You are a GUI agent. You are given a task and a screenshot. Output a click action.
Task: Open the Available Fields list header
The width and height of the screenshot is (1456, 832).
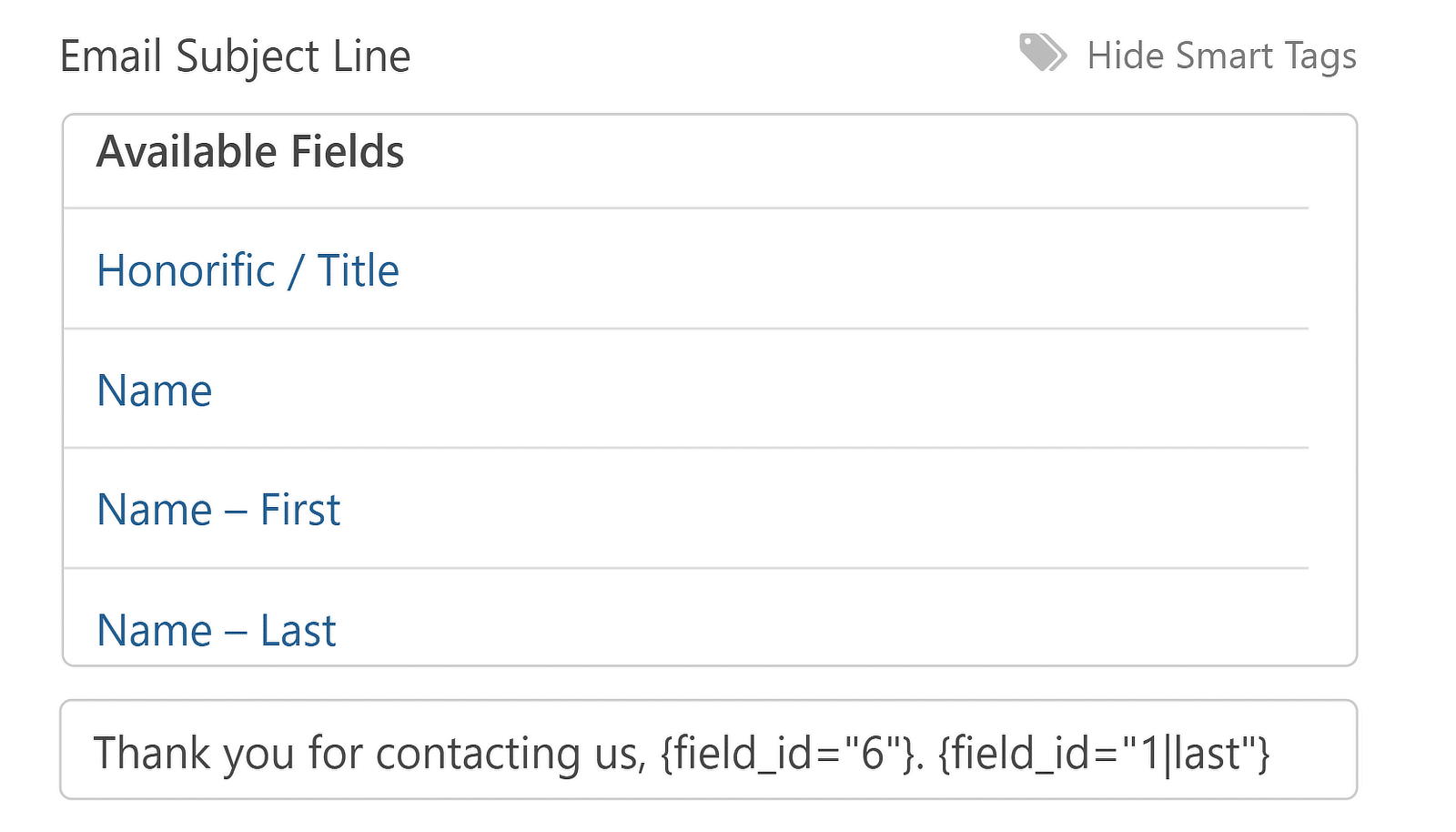[250, 151]
